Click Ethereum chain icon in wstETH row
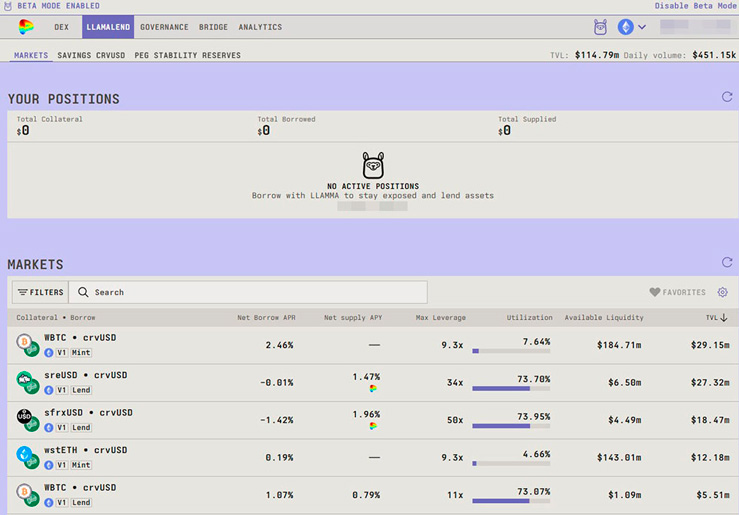739x515 pixels. click(x=49, y=465)
